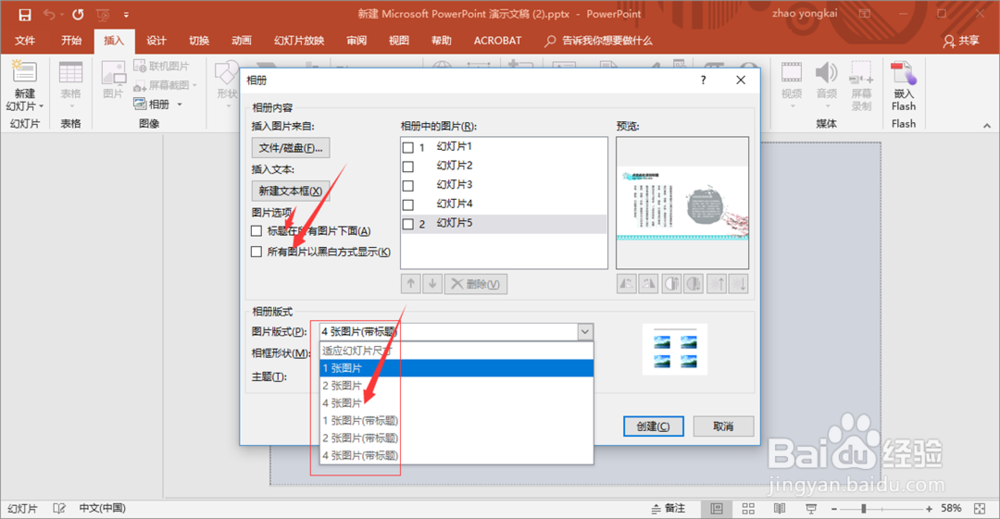Open the ACROBAT tab
This screenshot has width=1000, height=519.
(x=497, y=41)
